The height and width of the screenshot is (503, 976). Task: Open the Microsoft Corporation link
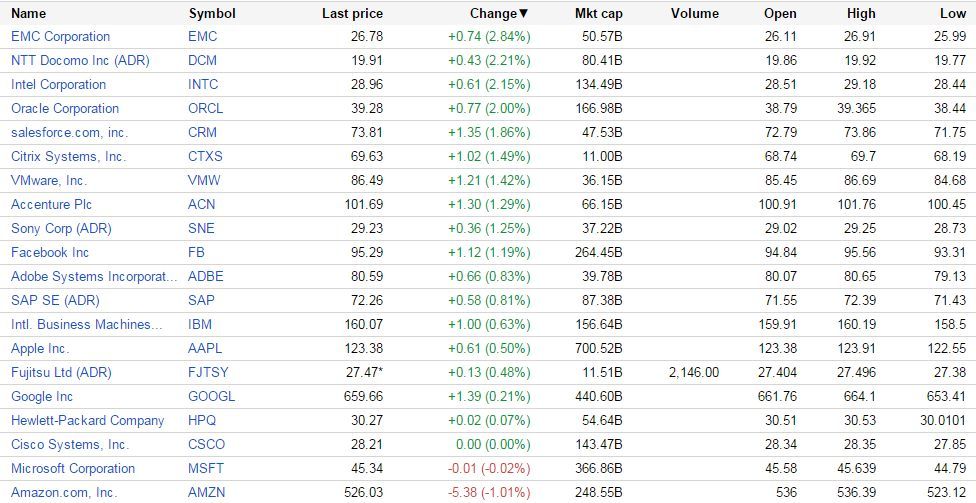click(73, 468)
